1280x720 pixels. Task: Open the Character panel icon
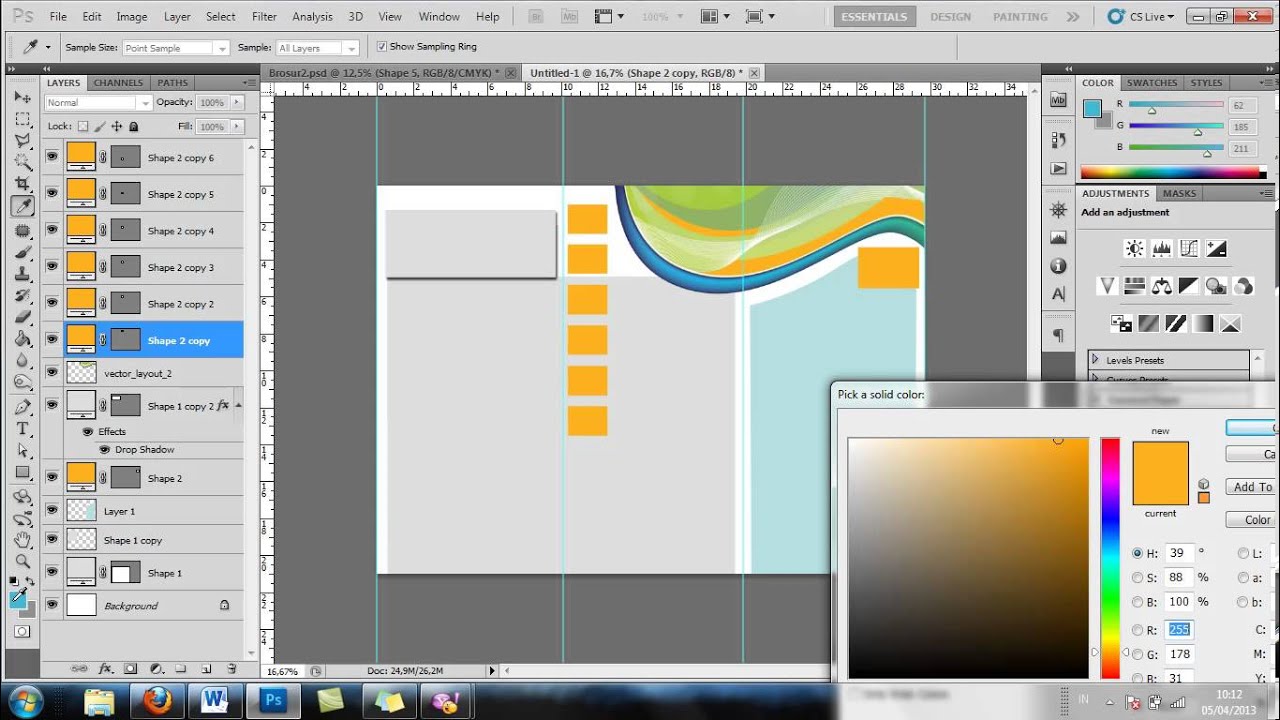1059,294
